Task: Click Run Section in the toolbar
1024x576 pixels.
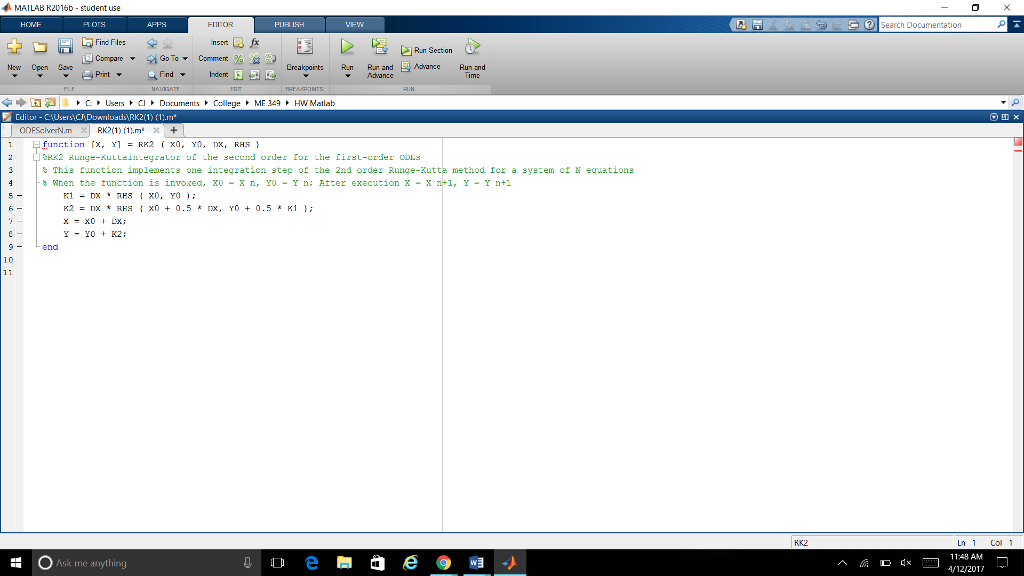Action: (426, 49)
